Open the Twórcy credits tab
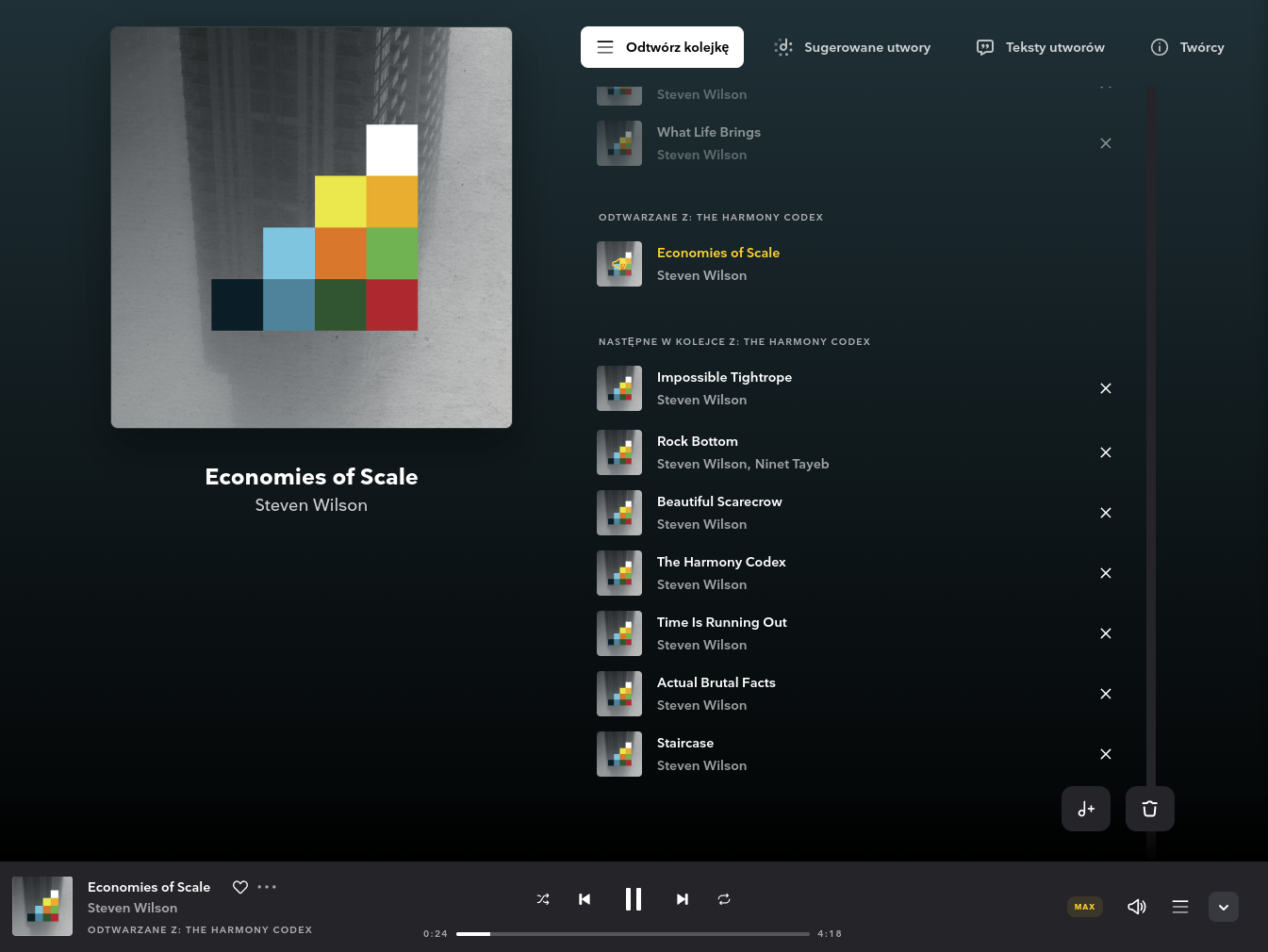Screen dimensions: 1268x952 click(x=1188, y=47)
